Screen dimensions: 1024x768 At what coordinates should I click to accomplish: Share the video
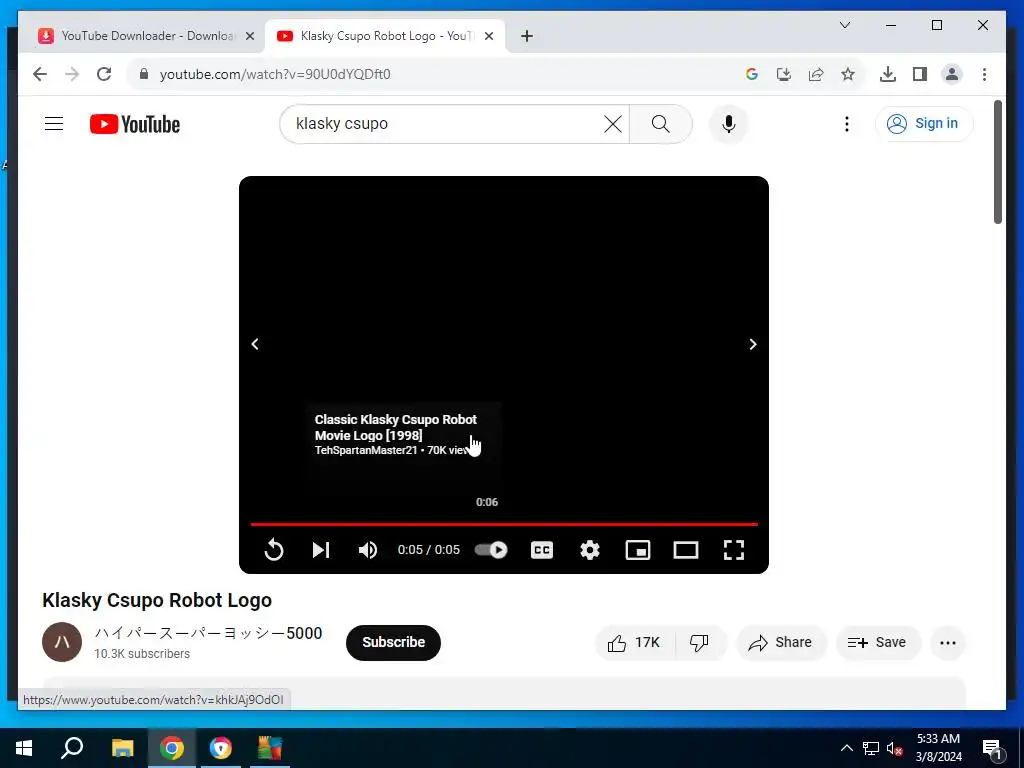point(781,643)
